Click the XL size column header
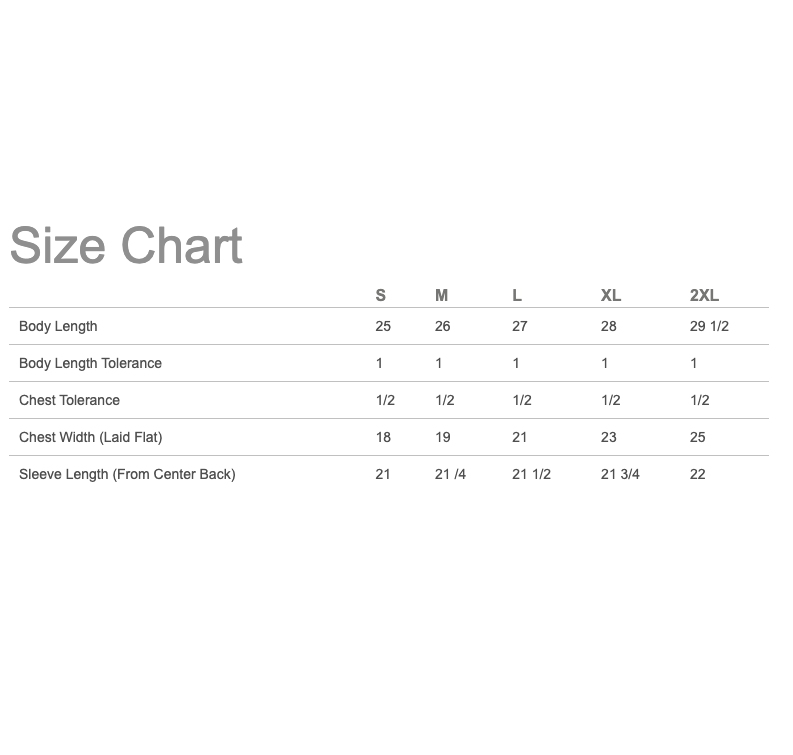793x755 pixels. coord(610,295)
